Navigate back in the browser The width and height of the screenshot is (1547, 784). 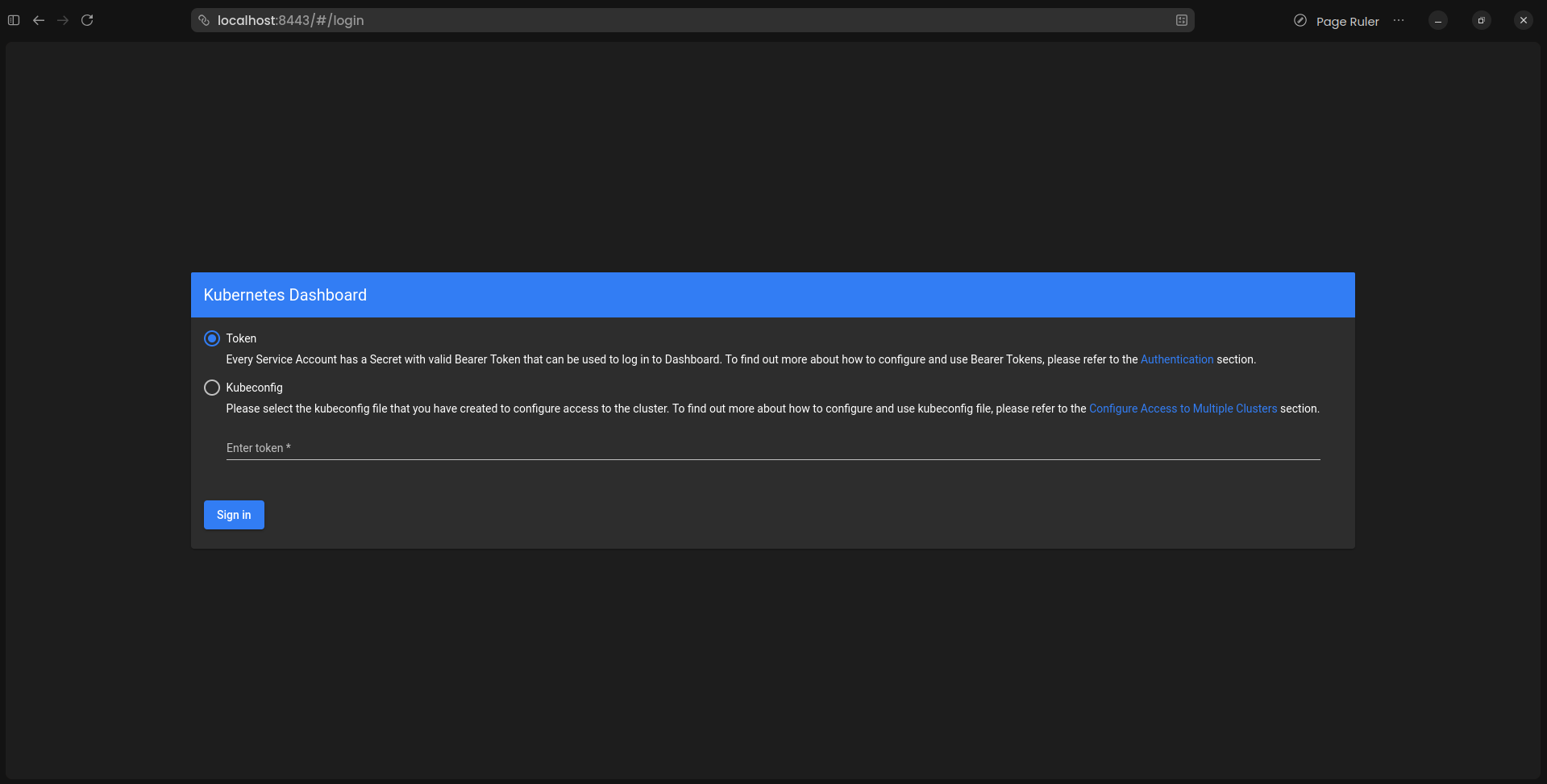tap(39, 20)
